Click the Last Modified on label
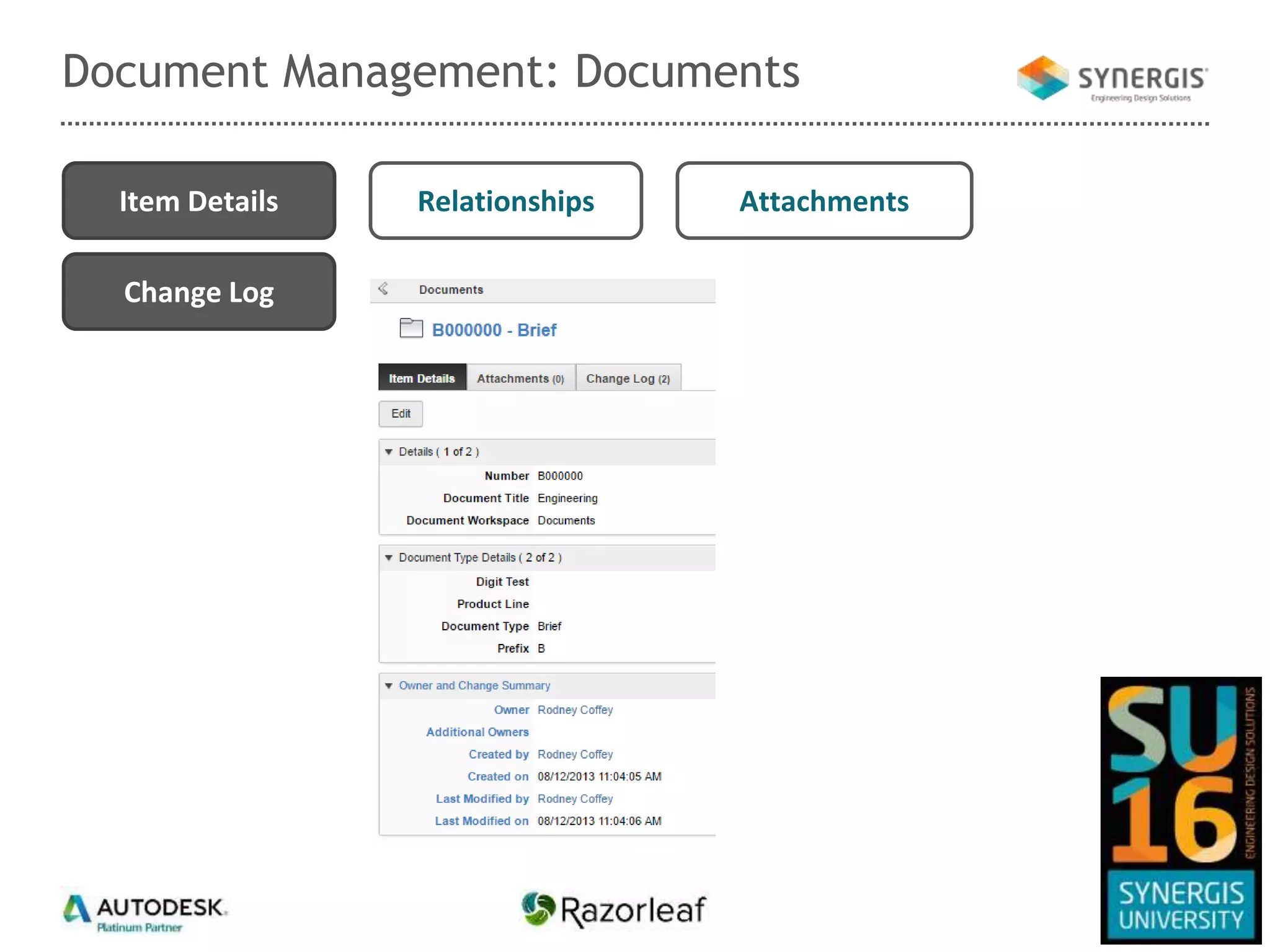This screenshot has width=1270, height=952. pyautogui.click(x=482, y=821)
